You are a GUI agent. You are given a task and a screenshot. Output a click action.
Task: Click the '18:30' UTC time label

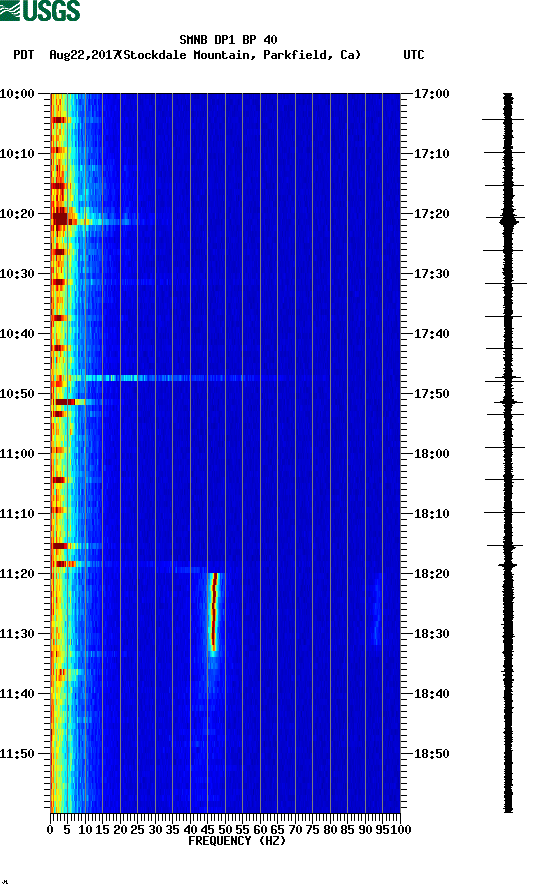[x=431, y=634]
